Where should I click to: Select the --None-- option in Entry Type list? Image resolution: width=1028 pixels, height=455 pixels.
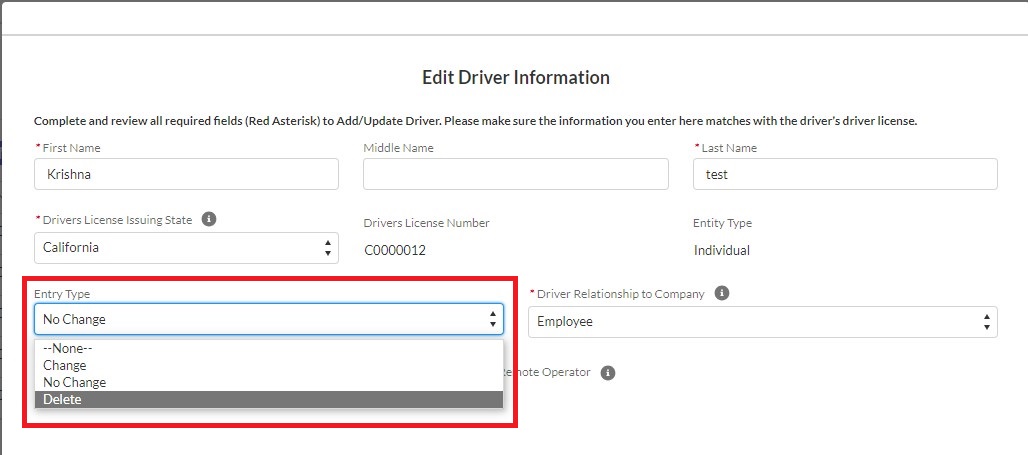pyautogui.click(x=68, y=349)
